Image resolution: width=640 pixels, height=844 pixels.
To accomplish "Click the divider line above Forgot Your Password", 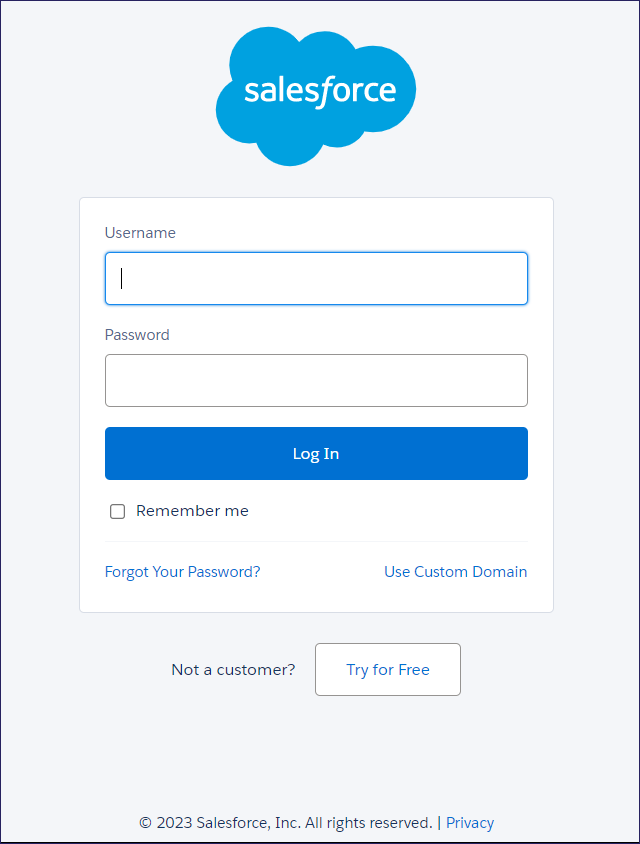I will pos(316,542).
